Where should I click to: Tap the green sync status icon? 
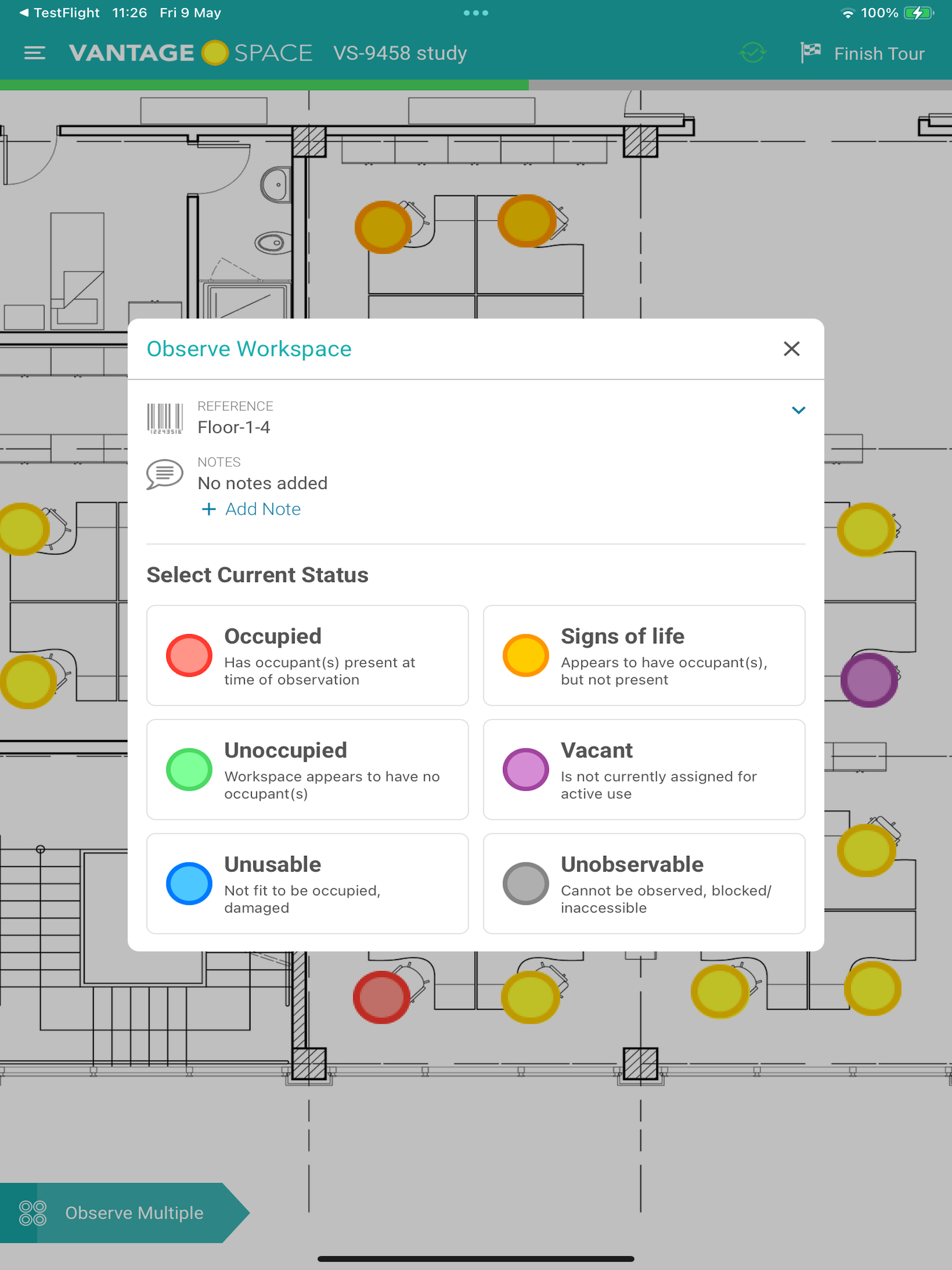[x=752, y=53]
